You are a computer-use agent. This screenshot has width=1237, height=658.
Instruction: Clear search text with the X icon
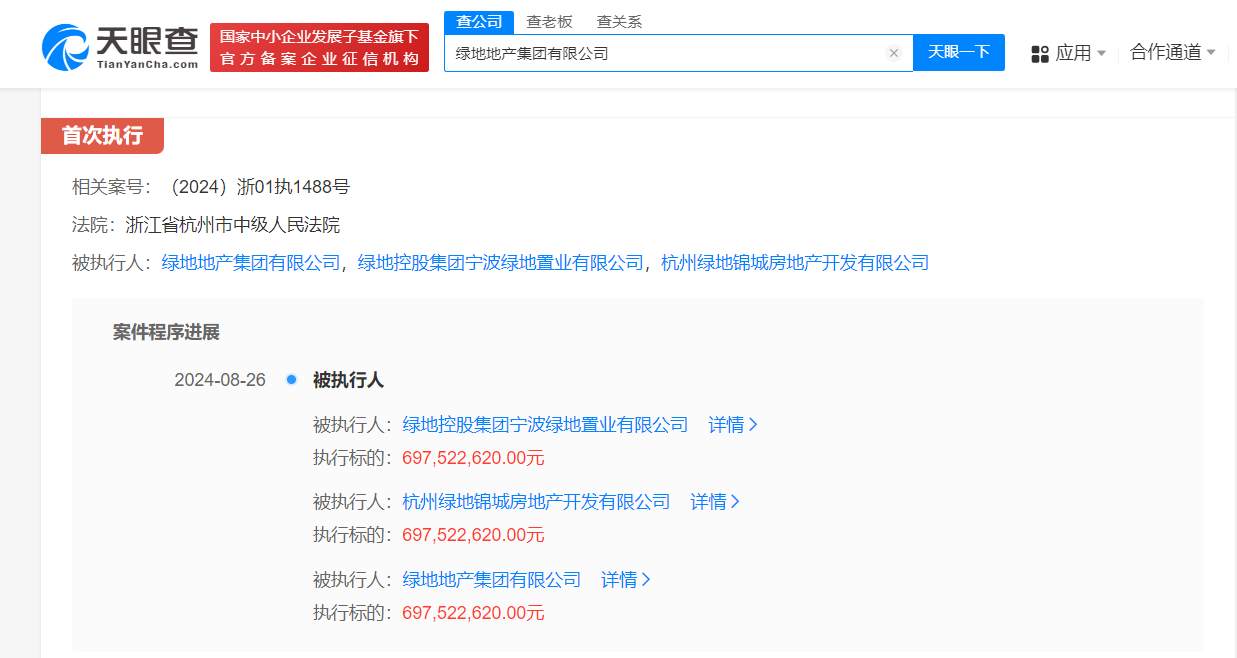pyautogui.click(x=893, y=53)
